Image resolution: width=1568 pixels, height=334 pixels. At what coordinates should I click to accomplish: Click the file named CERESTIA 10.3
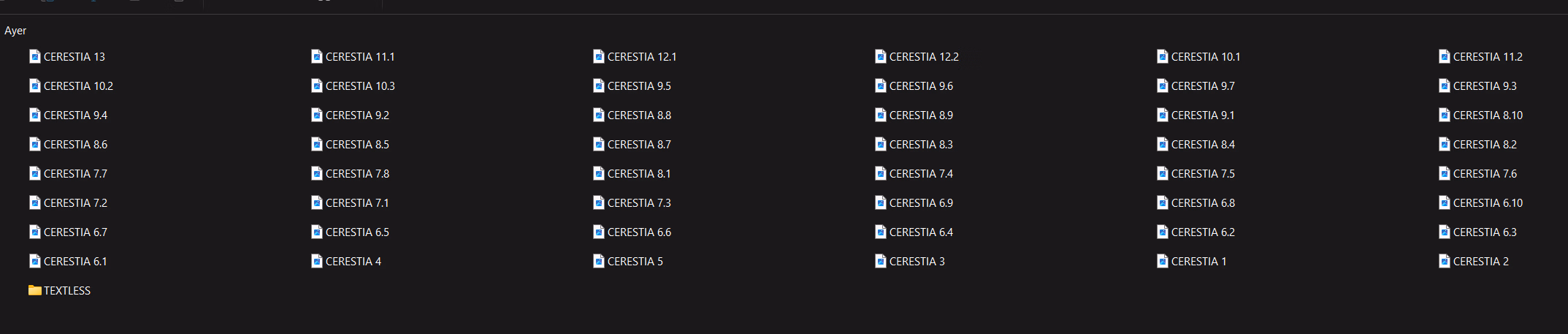353,86
